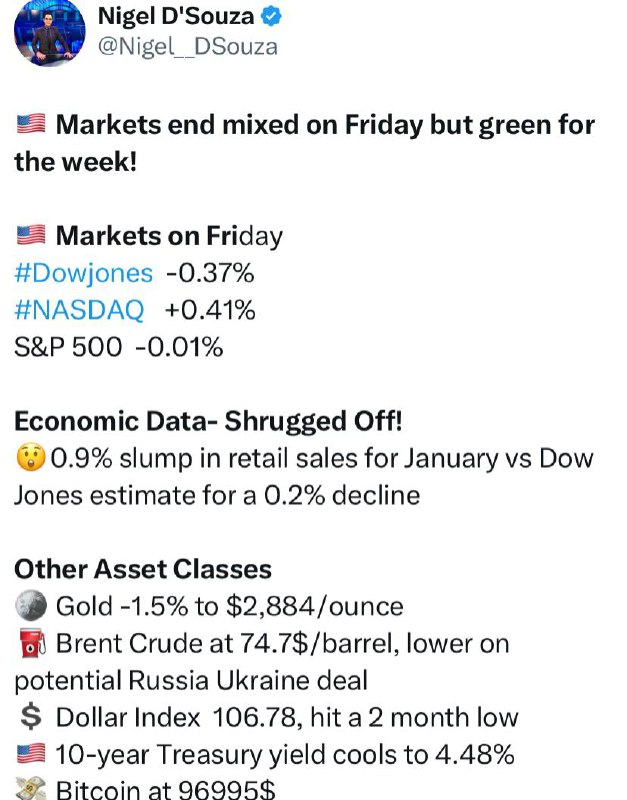Click the astonished face emoji
The height and width of the screenshot is (800, 627).
(x=31, y=457)
